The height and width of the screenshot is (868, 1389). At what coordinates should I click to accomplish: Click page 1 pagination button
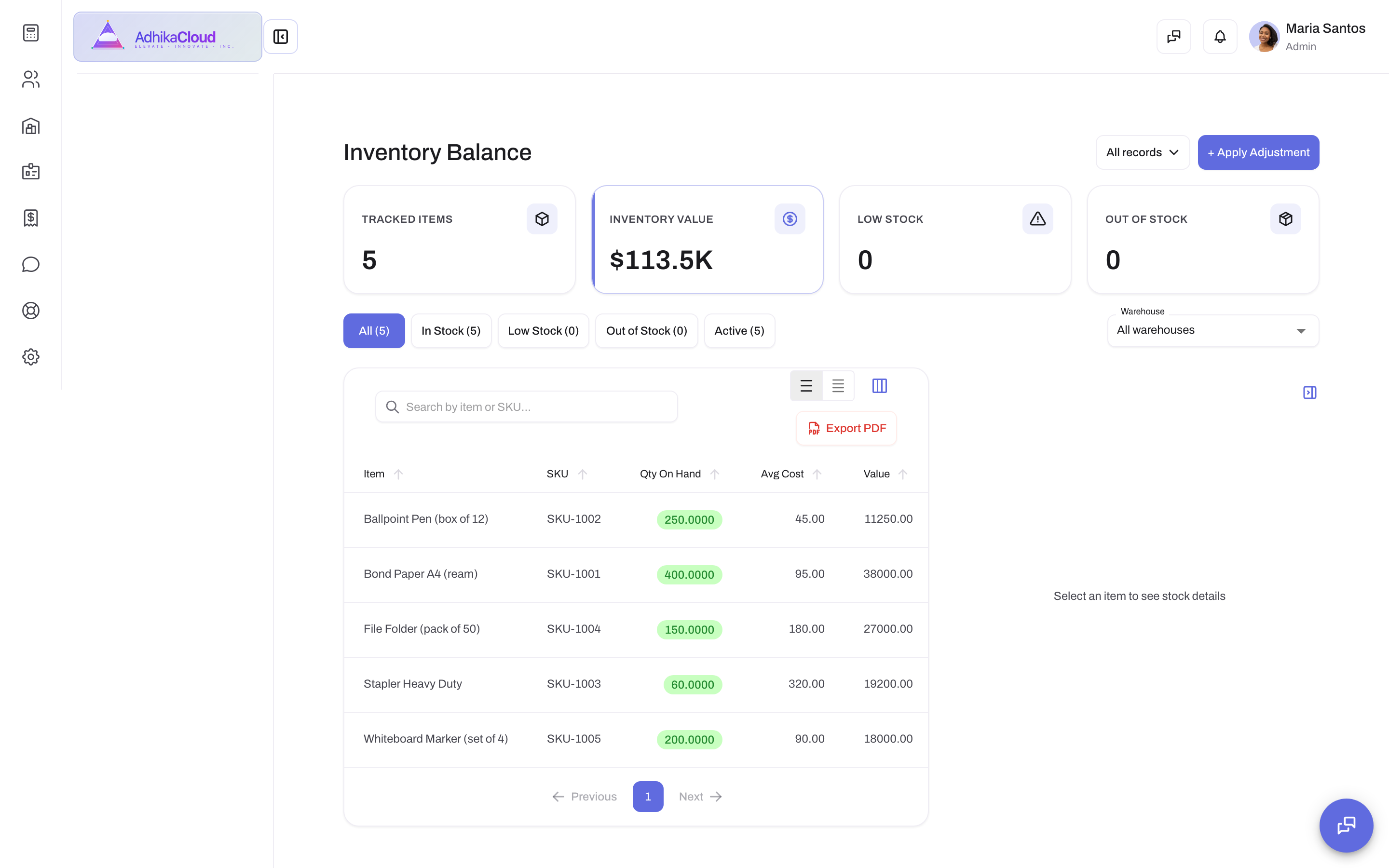tap(648, 796)
